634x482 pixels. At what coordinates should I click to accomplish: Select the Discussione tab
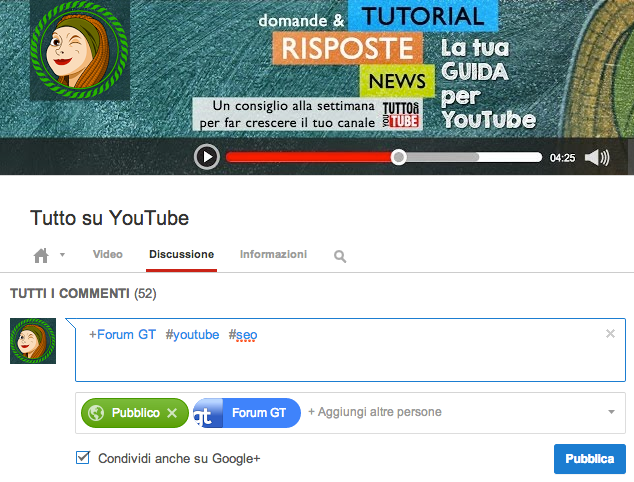point(182,254)
